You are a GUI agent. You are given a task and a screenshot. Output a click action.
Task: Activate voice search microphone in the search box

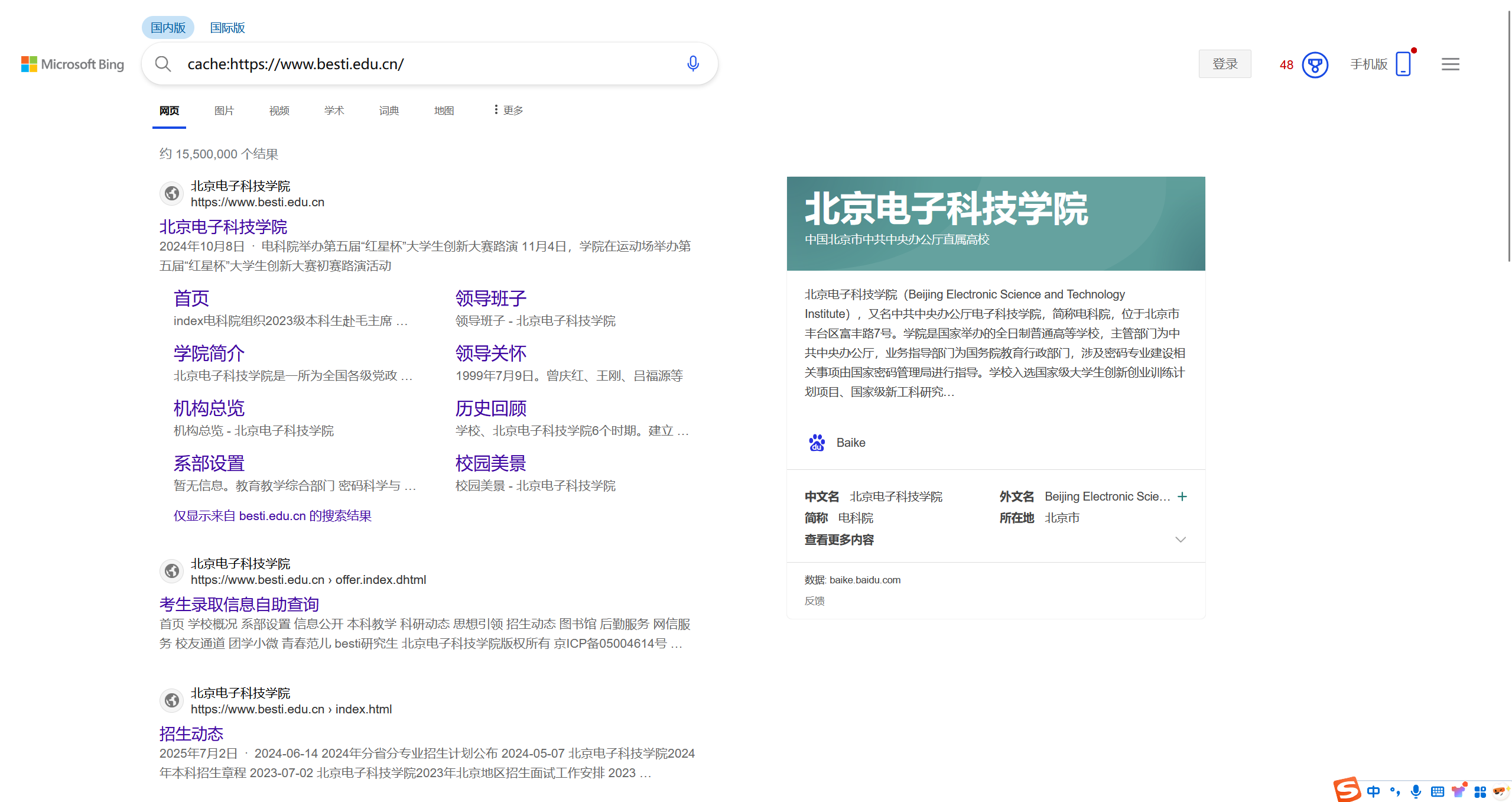pos(692,64)
